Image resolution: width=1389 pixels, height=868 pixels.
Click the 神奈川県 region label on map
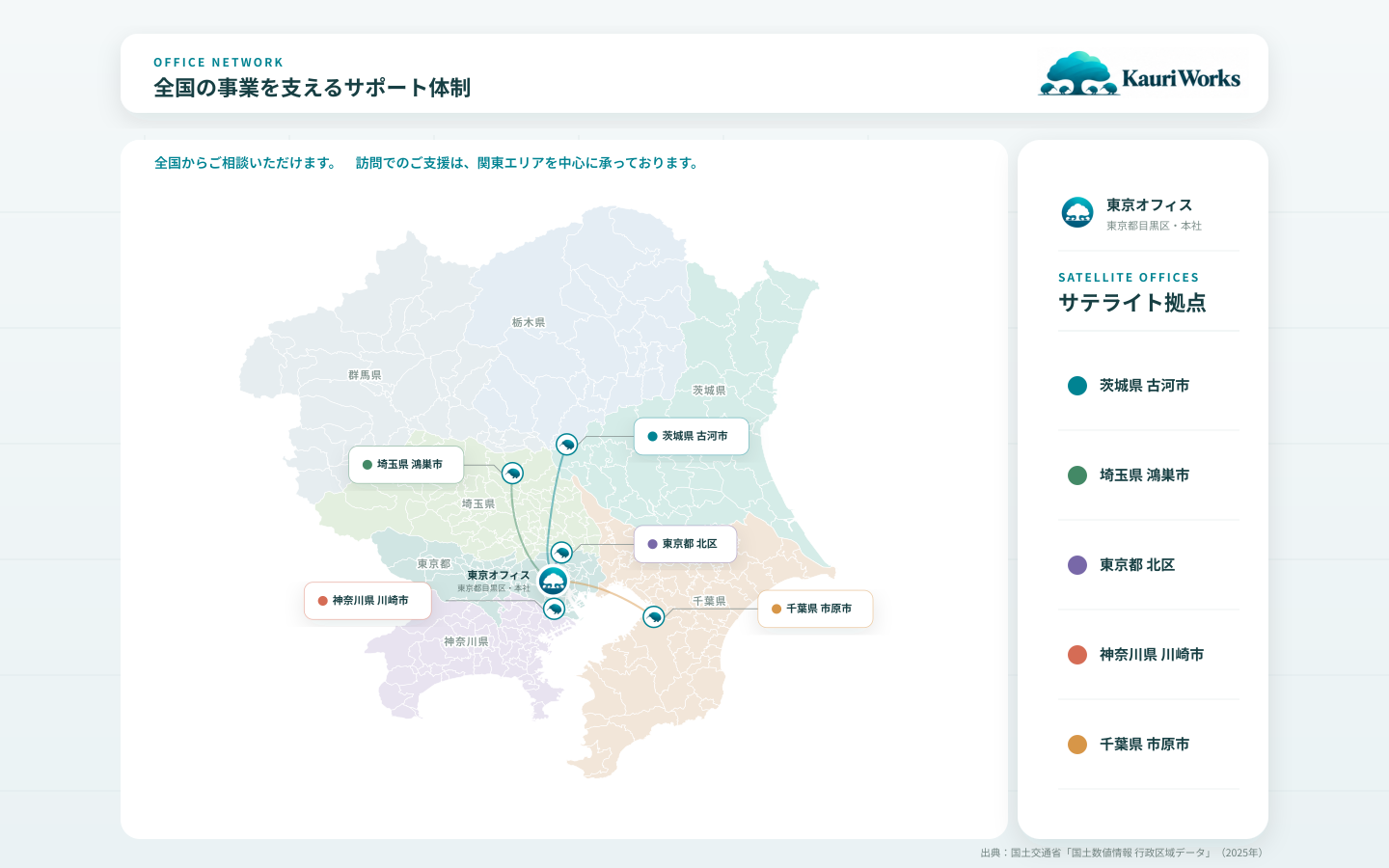(466, 641)
